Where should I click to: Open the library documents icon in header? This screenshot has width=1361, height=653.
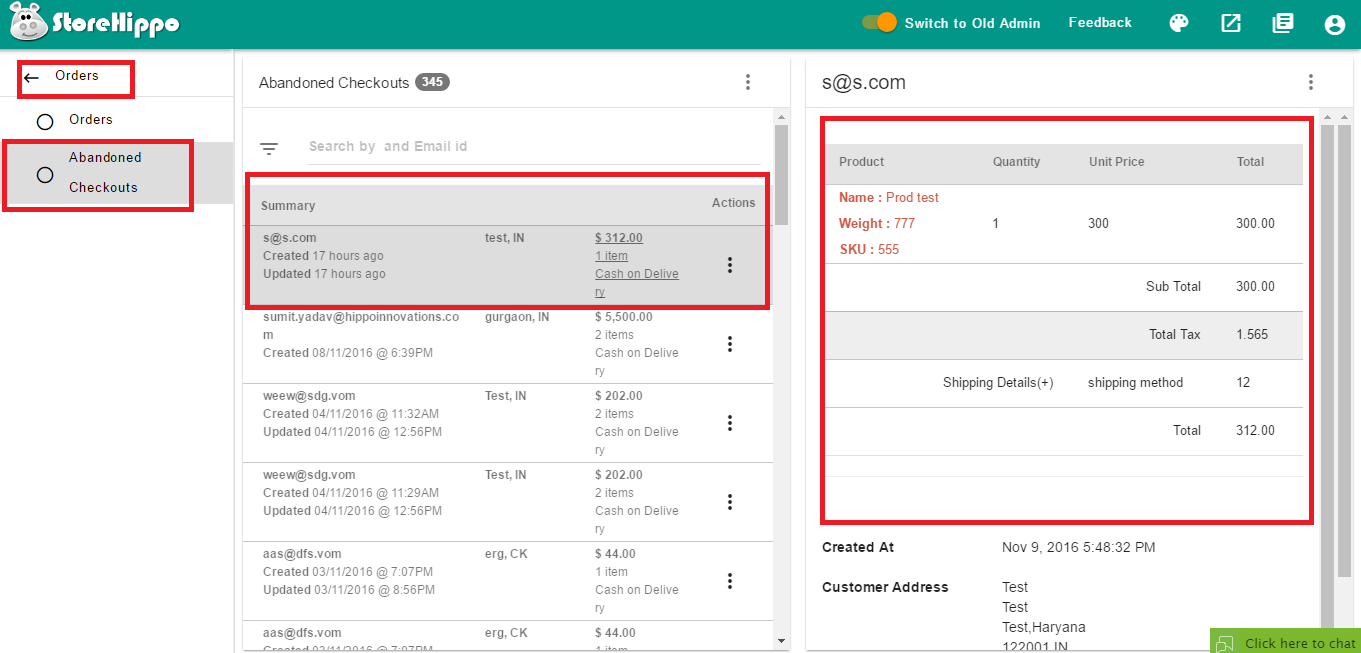(1283, 23)
